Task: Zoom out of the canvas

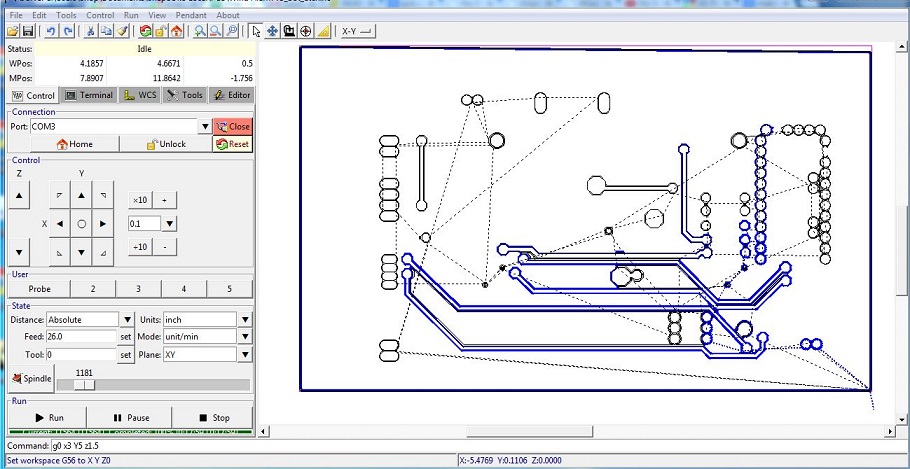Action: [x=215, y=31]
